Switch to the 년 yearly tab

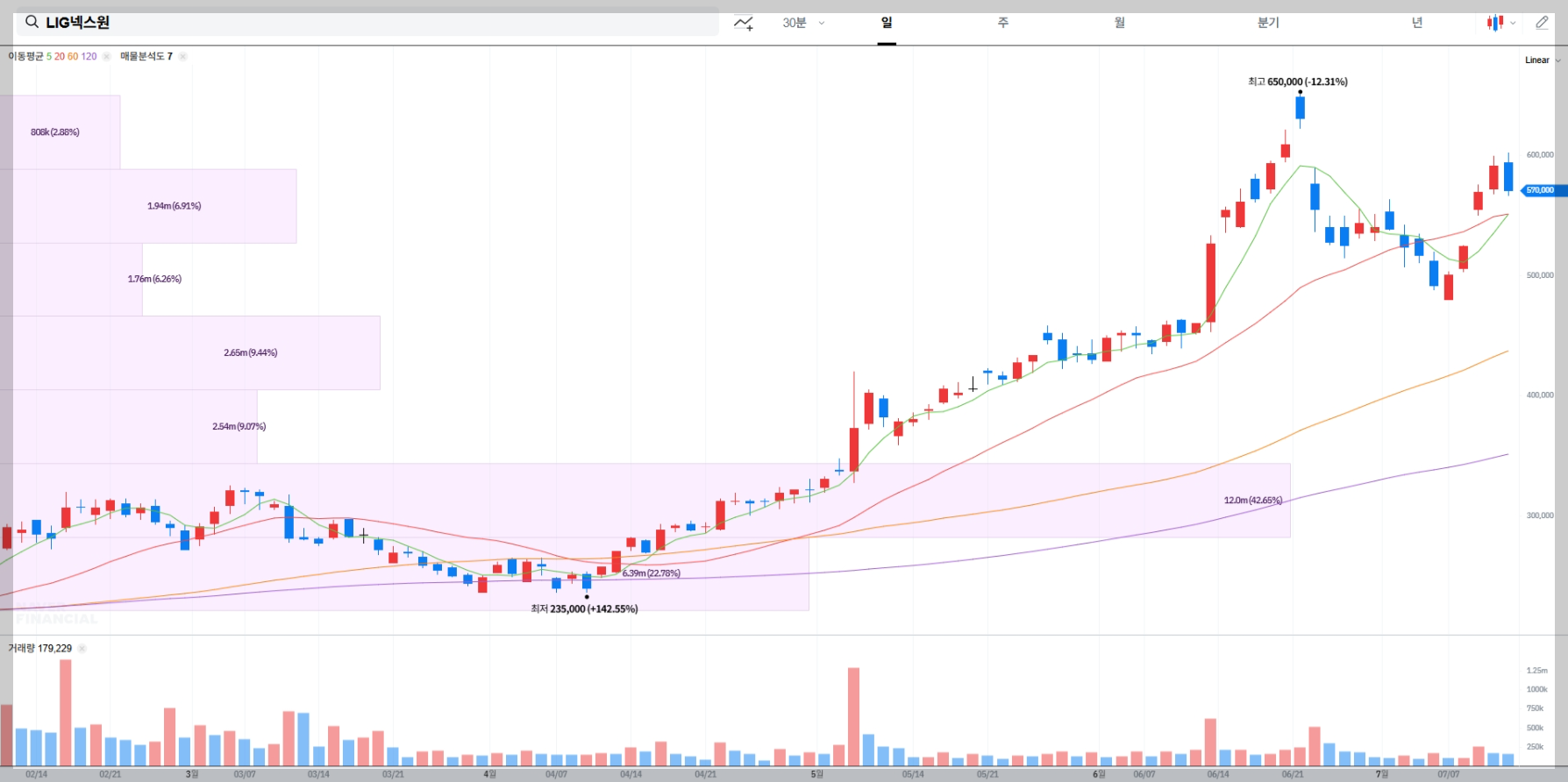click(1417, 23)
